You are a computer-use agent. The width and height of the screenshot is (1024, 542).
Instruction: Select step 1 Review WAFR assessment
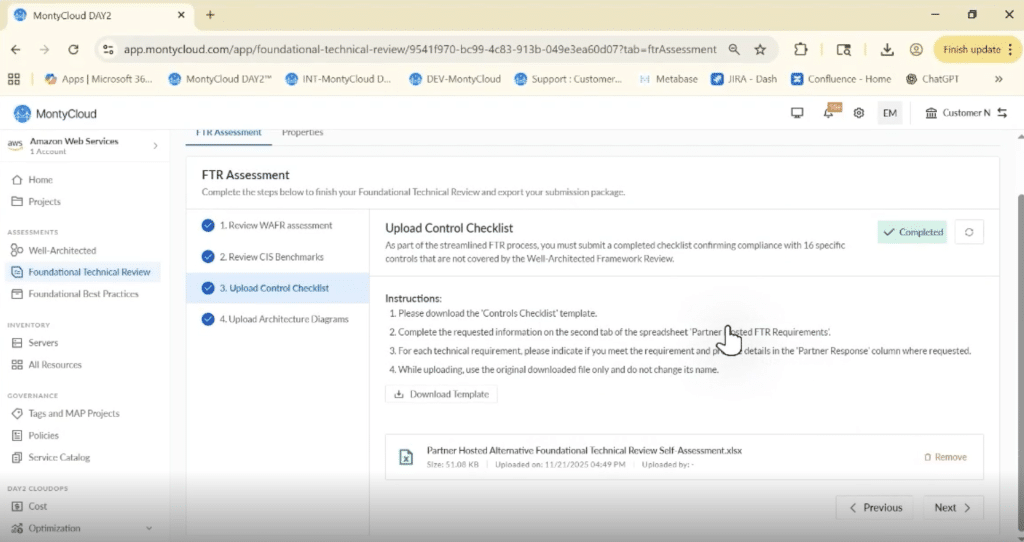[276, 225]
